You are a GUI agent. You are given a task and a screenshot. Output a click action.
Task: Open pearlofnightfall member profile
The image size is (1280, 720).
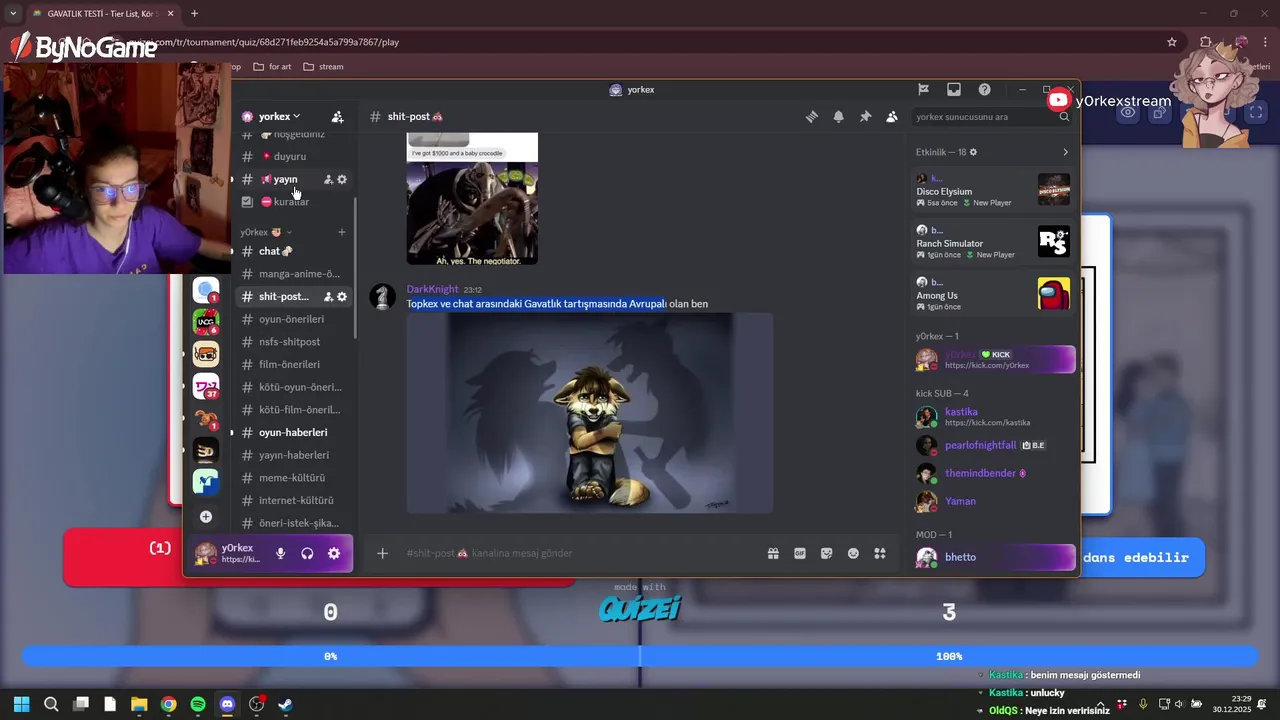[x=995, y=445]
